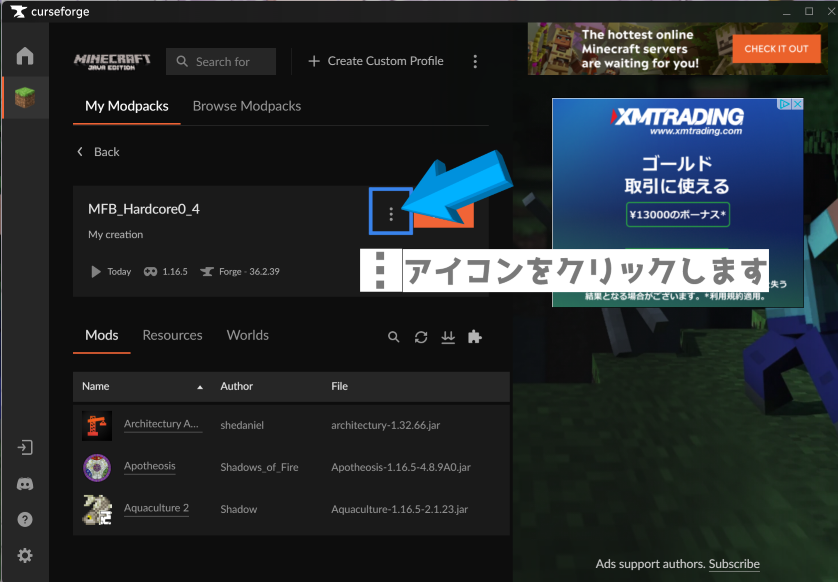The height and width of the screenshot is (582, 838).
Task: Focus the Search for input field
Action: [221, 61]
